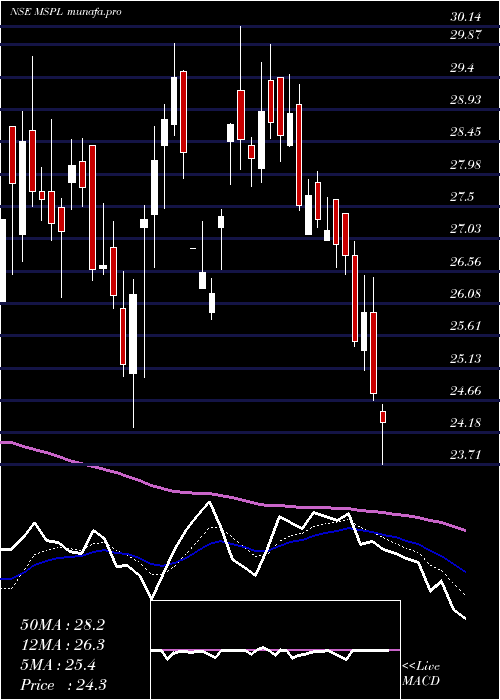Click the 26.08 price level label
This screenshot has width=500, height=700.
pos(466,294)
